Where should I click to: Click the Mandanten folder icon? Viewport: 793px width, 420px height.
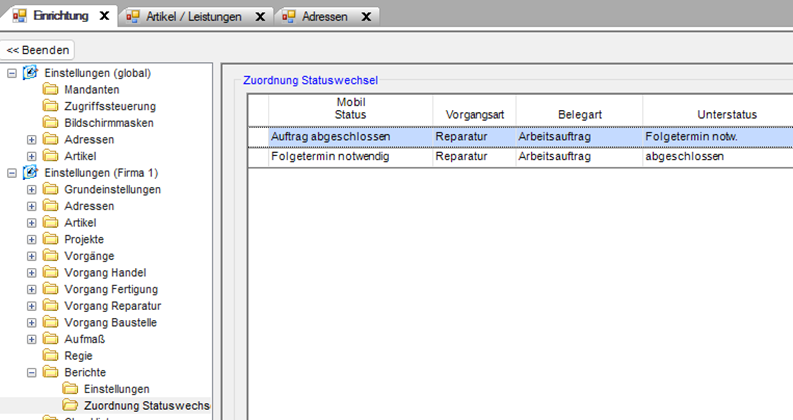(50, 90)
